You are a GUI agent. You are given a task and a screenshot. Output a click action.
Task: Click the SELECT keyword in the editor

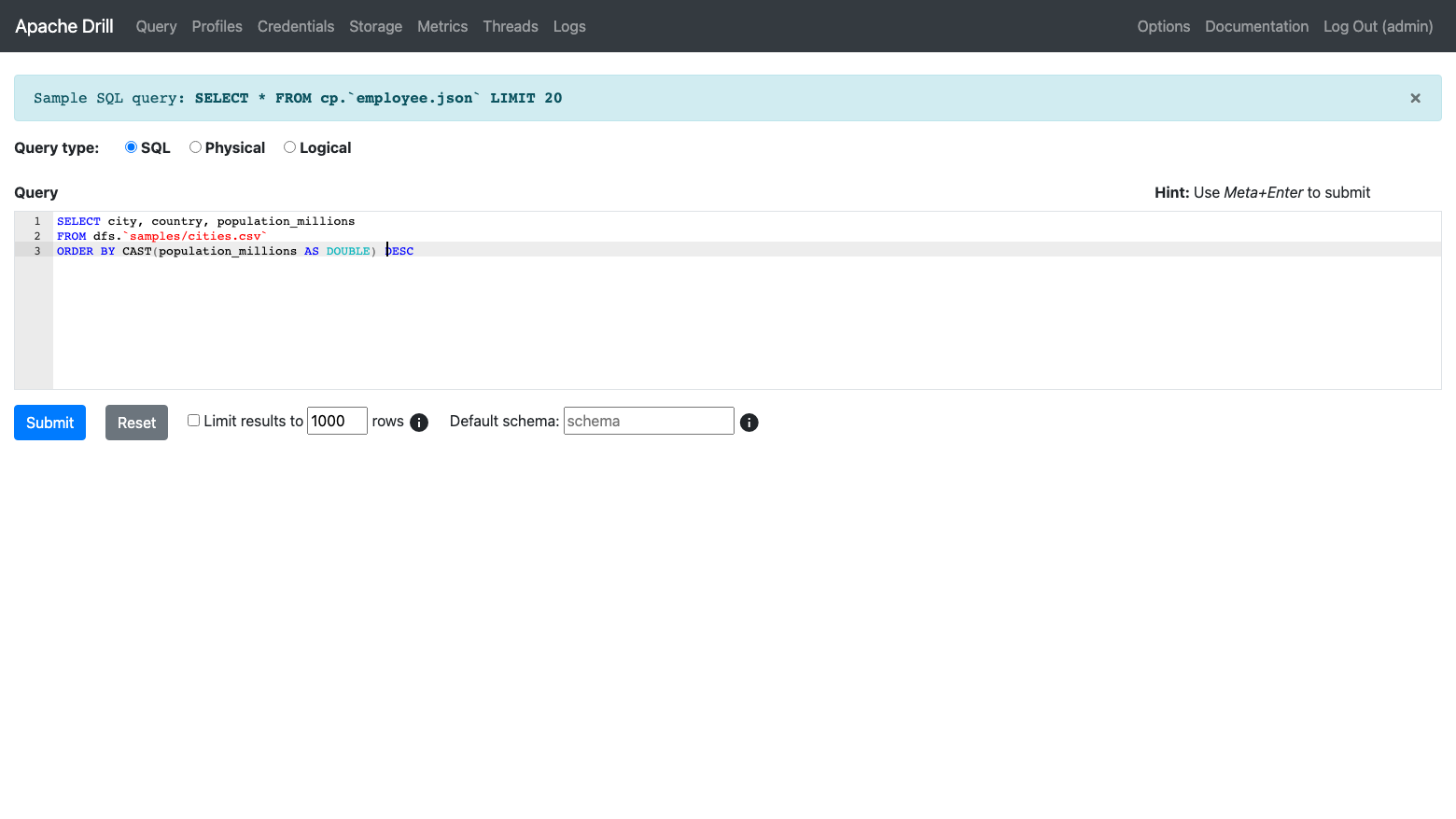[x=78, y=221]
